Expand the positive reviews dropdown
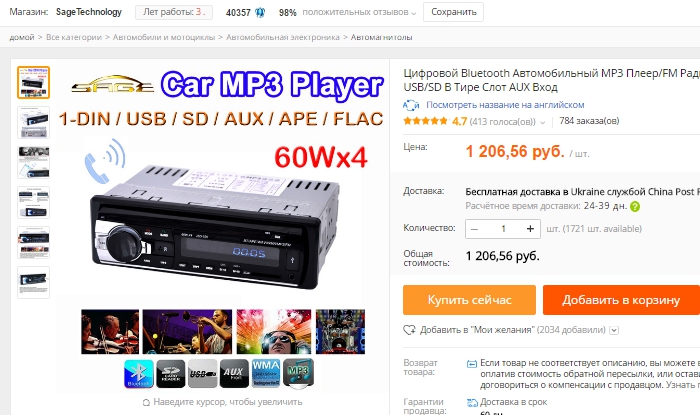Screen dimensions: 700x415 [x=413, y=13]
